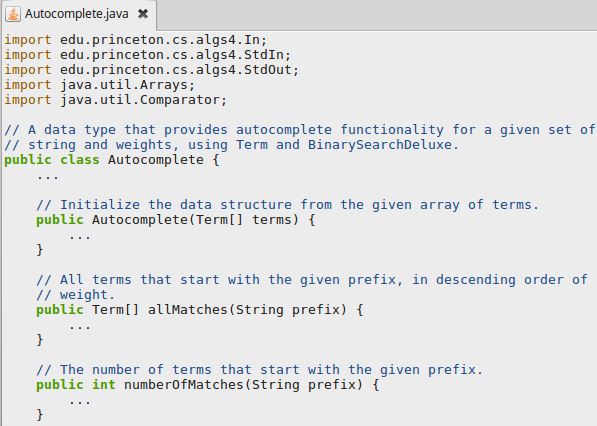Select the Autocomplete.java tab label
The height and width of the screenshot is (426, 597).
click(x=77, y=14)
